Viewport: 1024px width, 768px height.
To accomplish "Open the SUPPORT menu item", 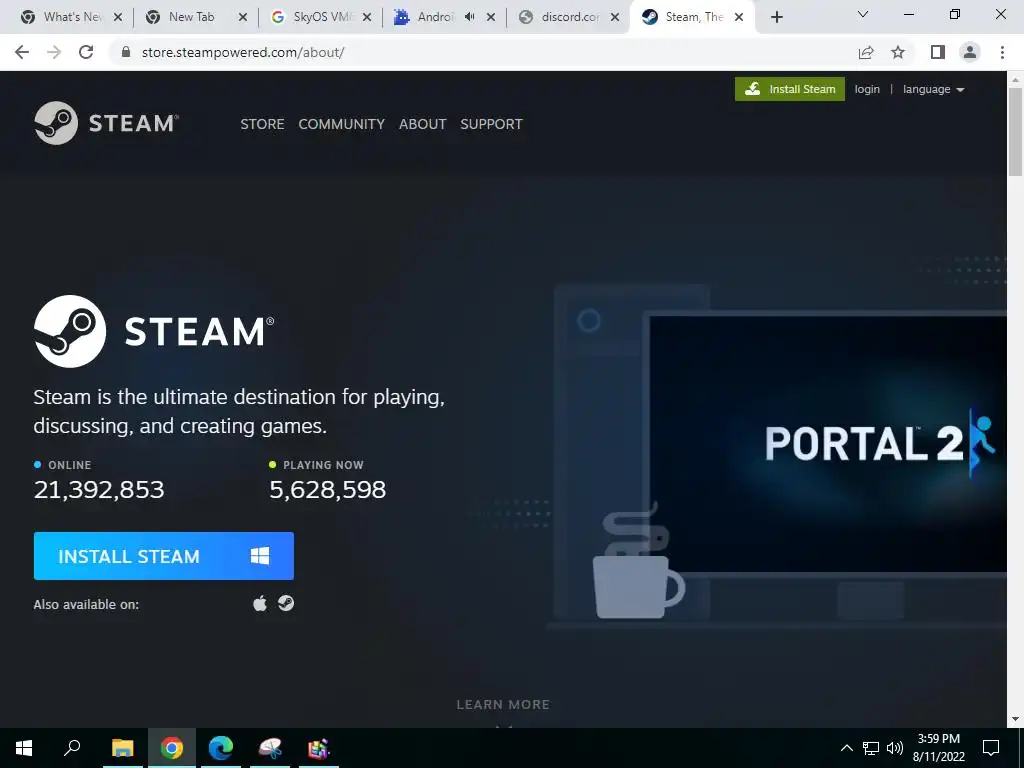I will click(491, 124).
